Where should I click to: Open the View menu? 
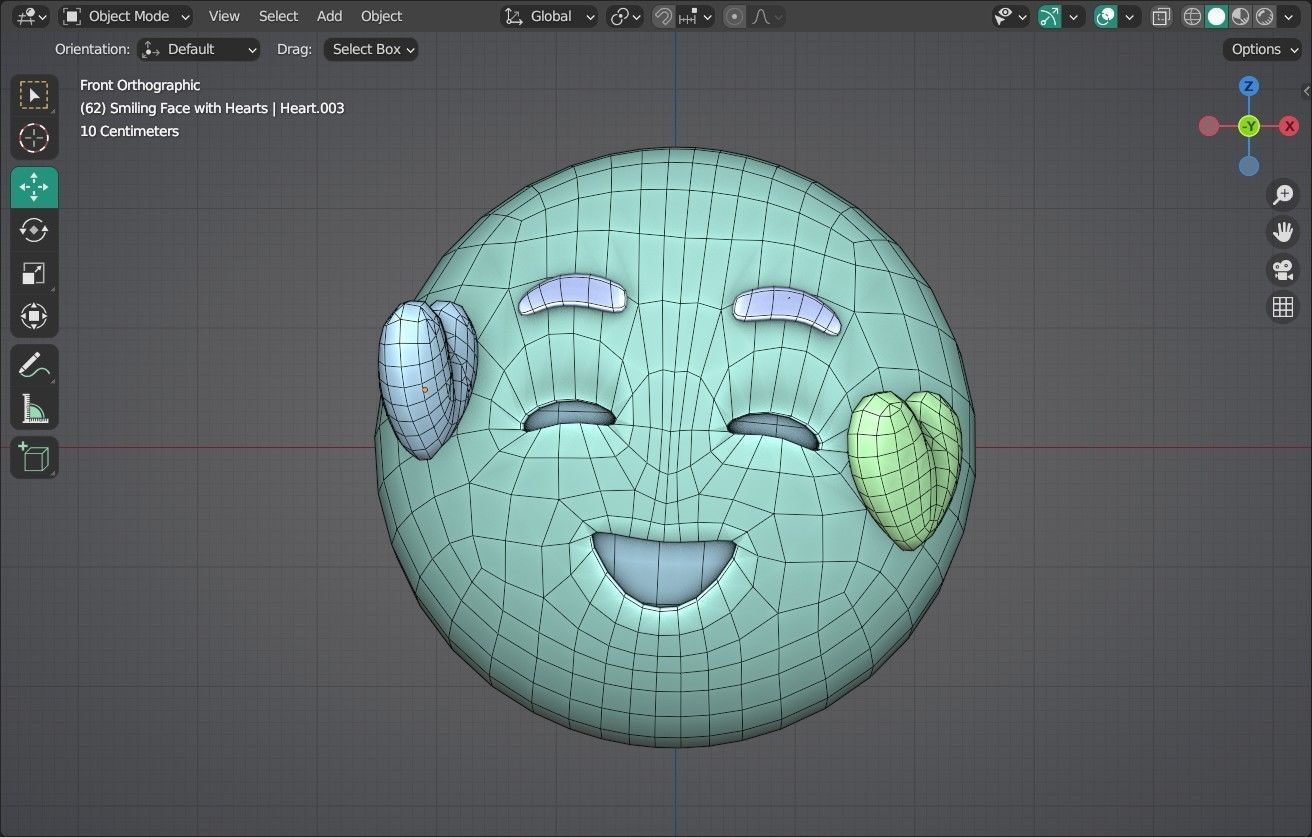tap(224, 16)
